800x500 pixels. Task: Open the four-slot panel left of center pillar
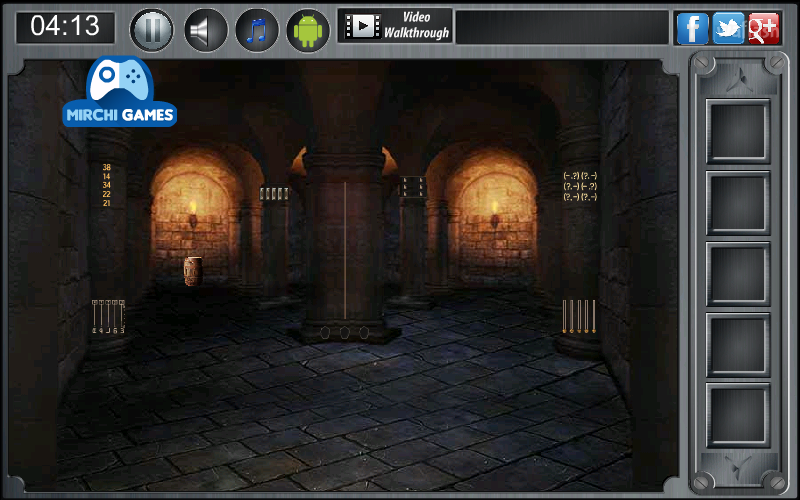(x=274, y=193)
